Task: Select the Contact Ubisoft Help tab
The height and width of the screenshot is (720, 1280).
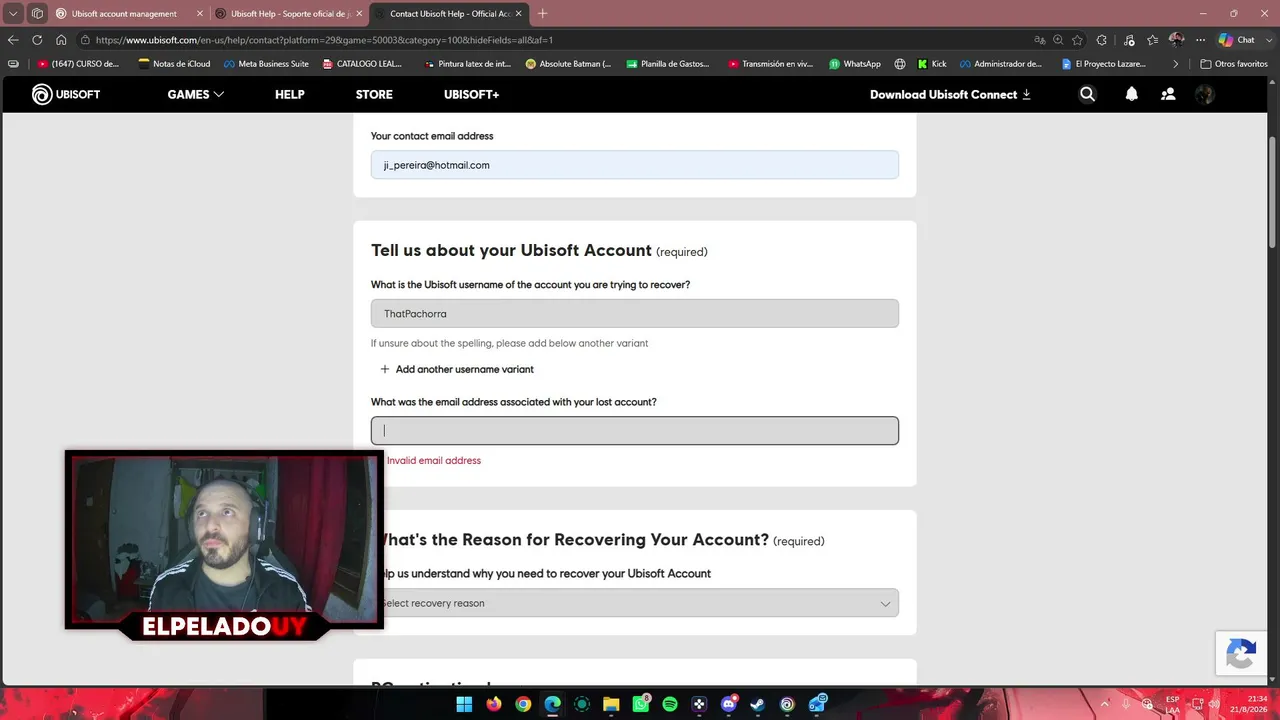Action: point(449,14)
